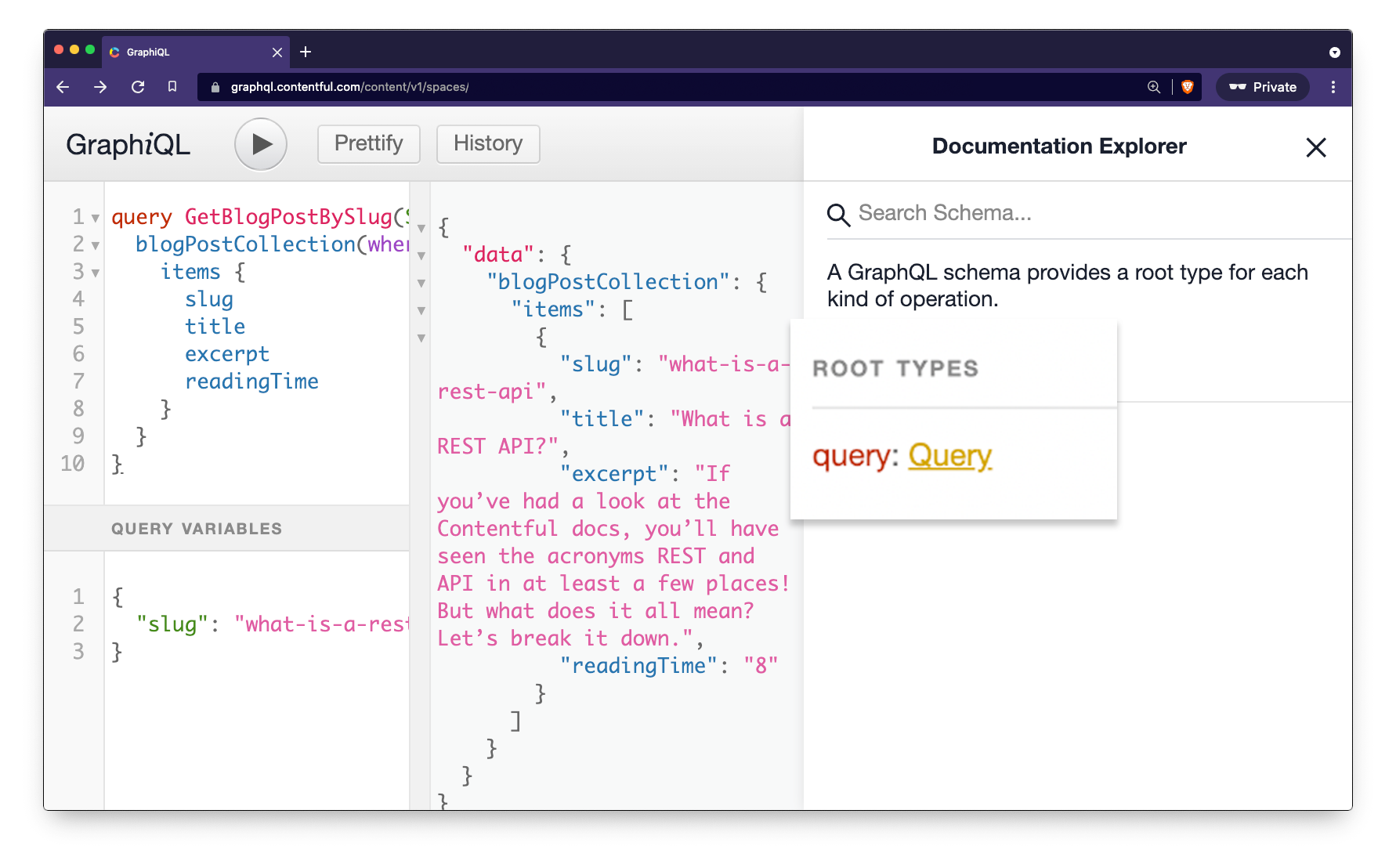Collapse the items block on line 3
This screenshot has height=868, width=1396.
tap(96, 273)
